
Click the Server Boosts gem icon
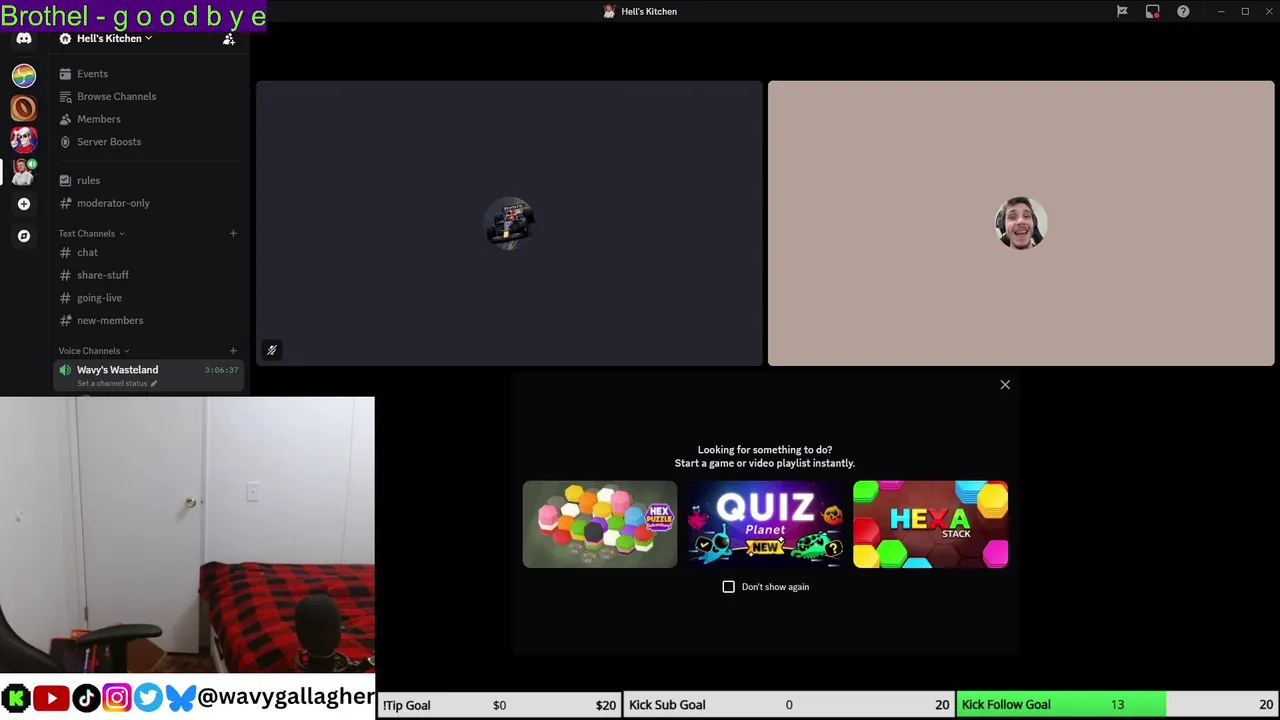pos(65,142)
